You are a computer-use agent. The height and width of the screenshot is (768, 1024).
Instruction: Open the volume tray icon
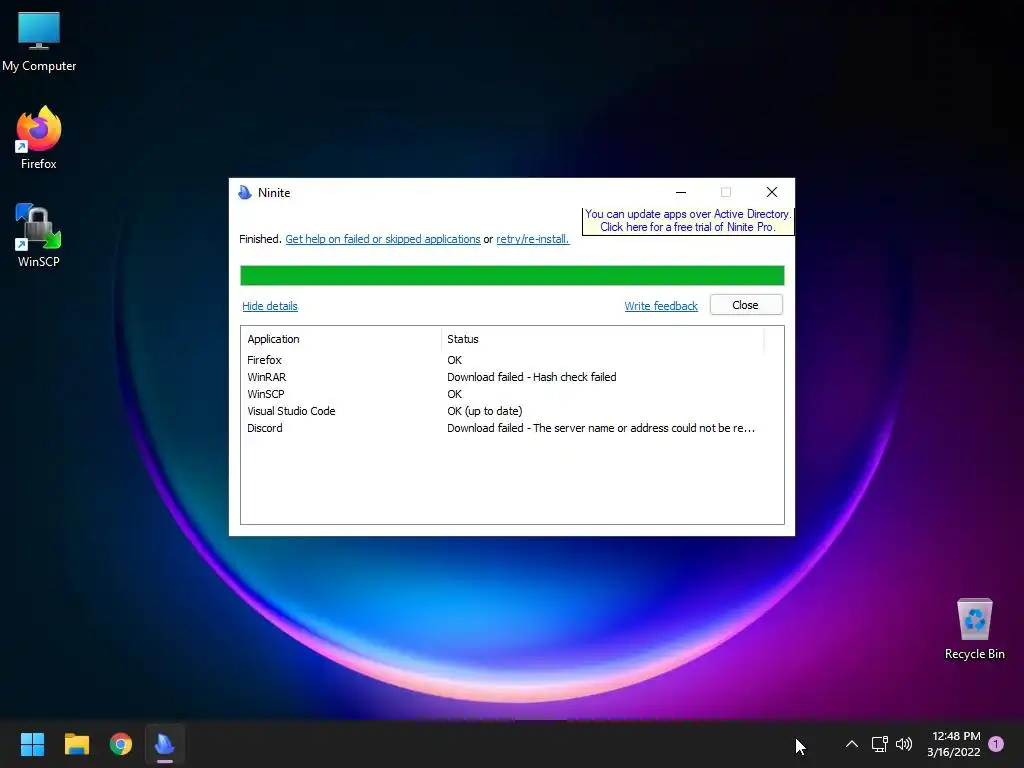click(x=904, y=744)
